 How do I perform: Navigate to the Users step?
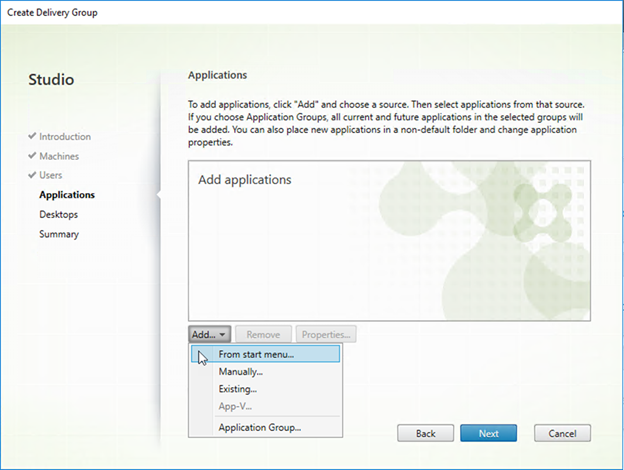click(x=51, y=175)
